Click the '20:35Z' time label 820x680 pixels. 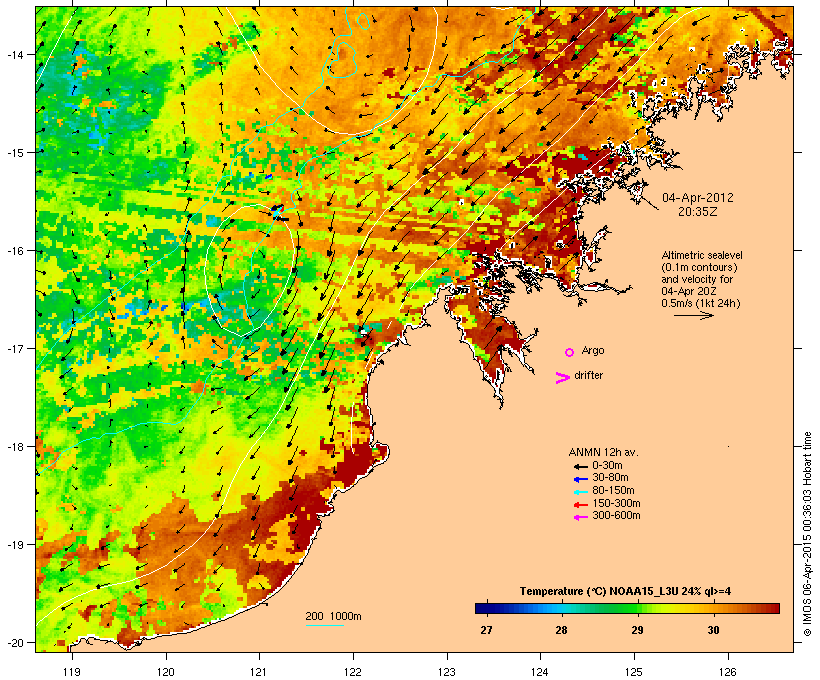coord(698,212)
